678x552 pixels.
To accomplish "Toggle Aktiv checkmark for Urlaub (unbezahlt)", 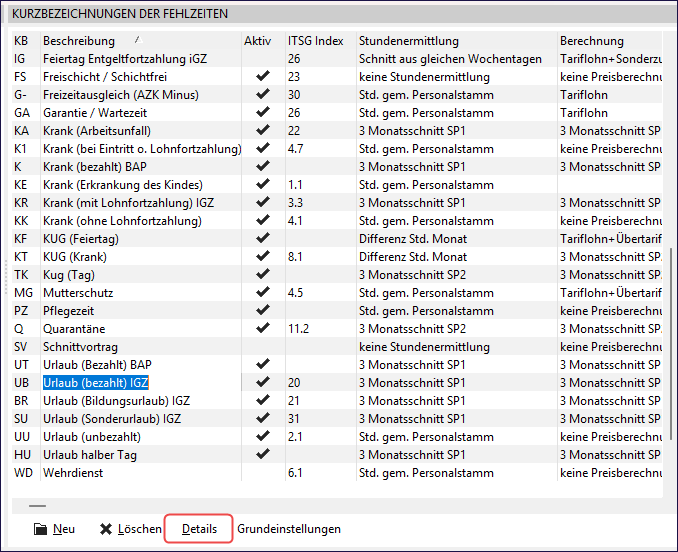I will point(263,436).
